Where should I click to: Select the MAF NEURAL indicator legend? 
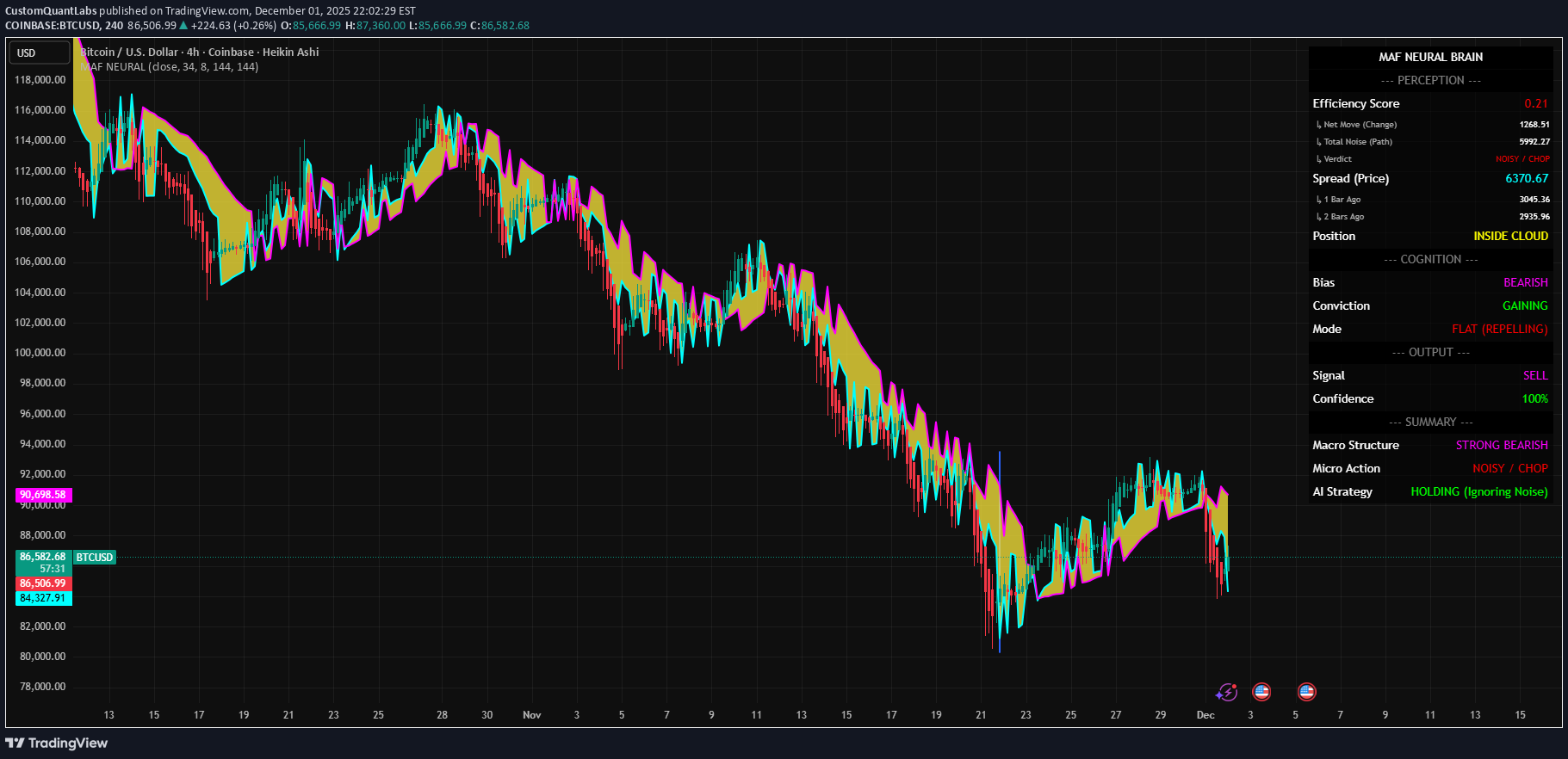coord(169,66)
